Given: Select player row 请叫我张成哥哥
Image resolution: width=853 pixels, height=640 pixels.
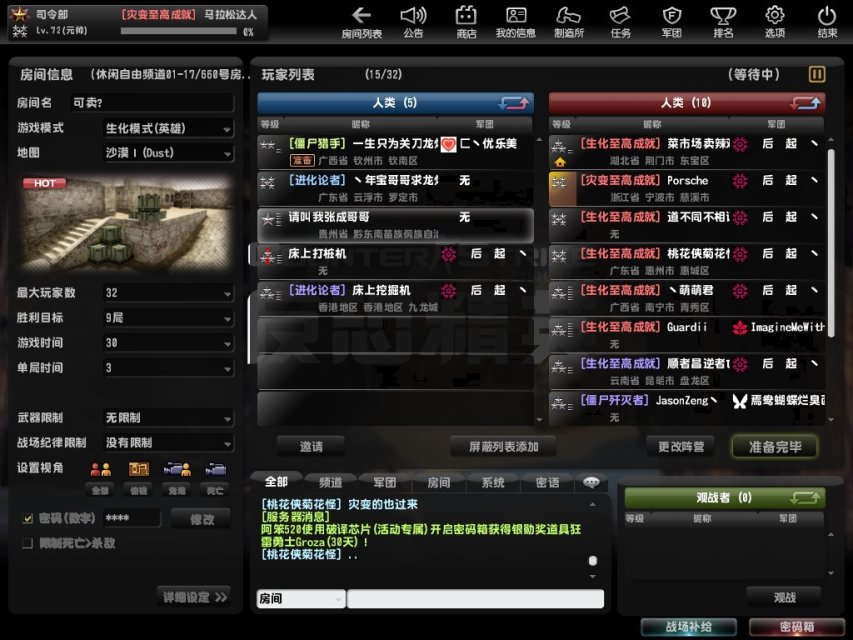Looking at the screenshot, I should (395, 225).
